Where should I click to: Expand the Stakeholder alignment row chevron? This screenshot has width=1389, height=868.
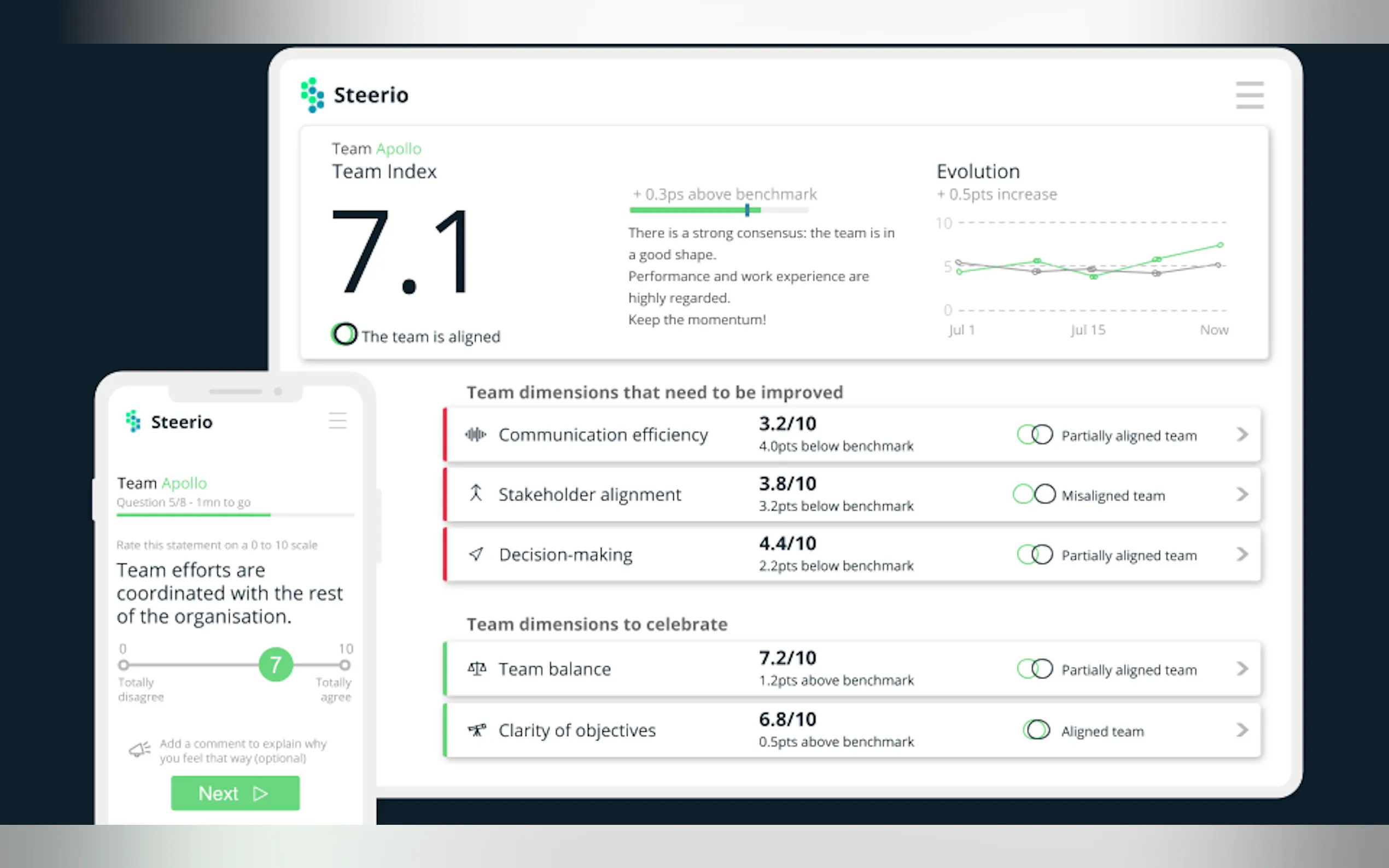[1242, 494]
